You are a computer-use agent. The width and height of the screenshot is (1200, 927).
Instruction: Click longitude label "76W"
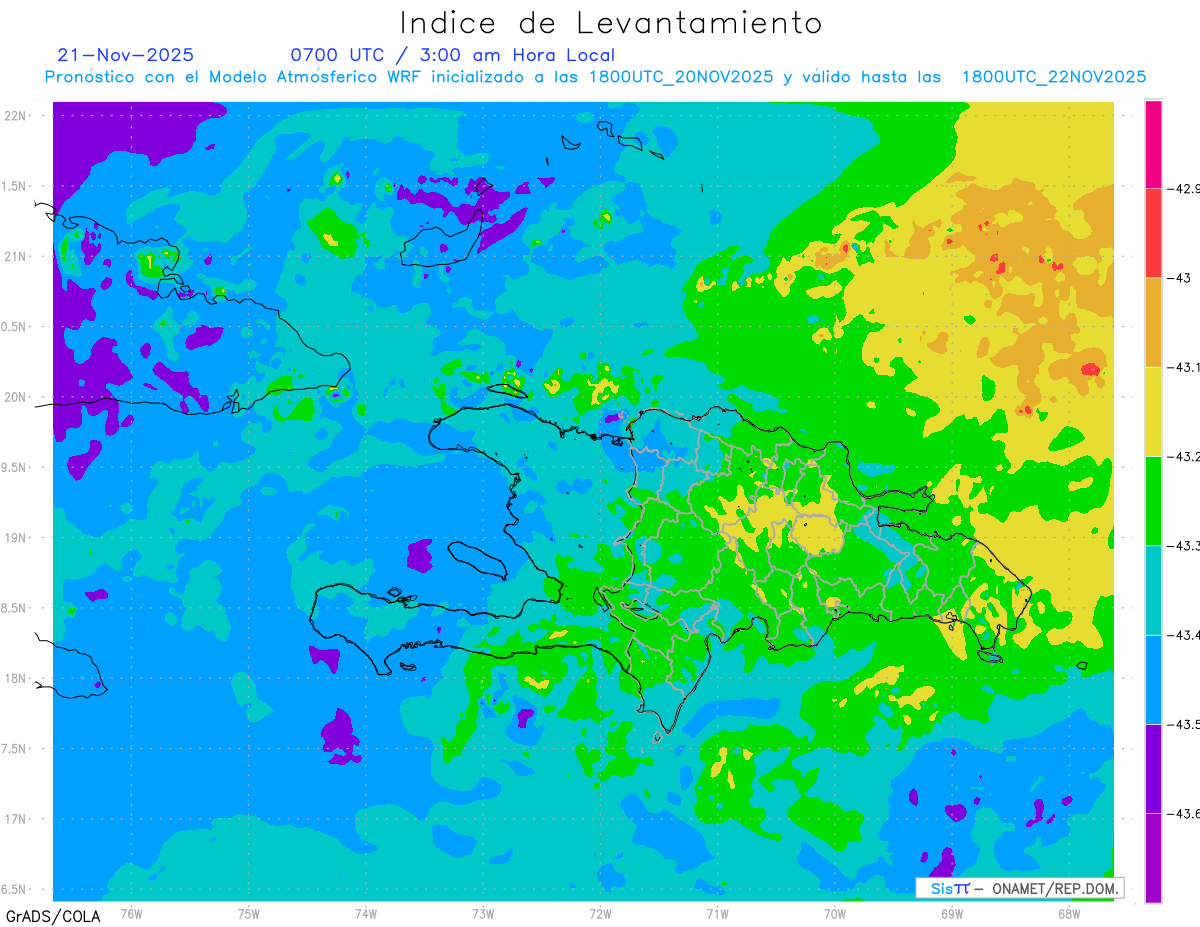[131, 913]
